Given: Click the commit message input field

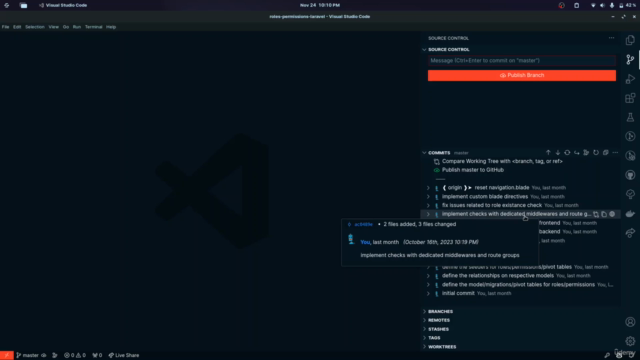Looking at the screenshot, I should click(x=522, y=61).
